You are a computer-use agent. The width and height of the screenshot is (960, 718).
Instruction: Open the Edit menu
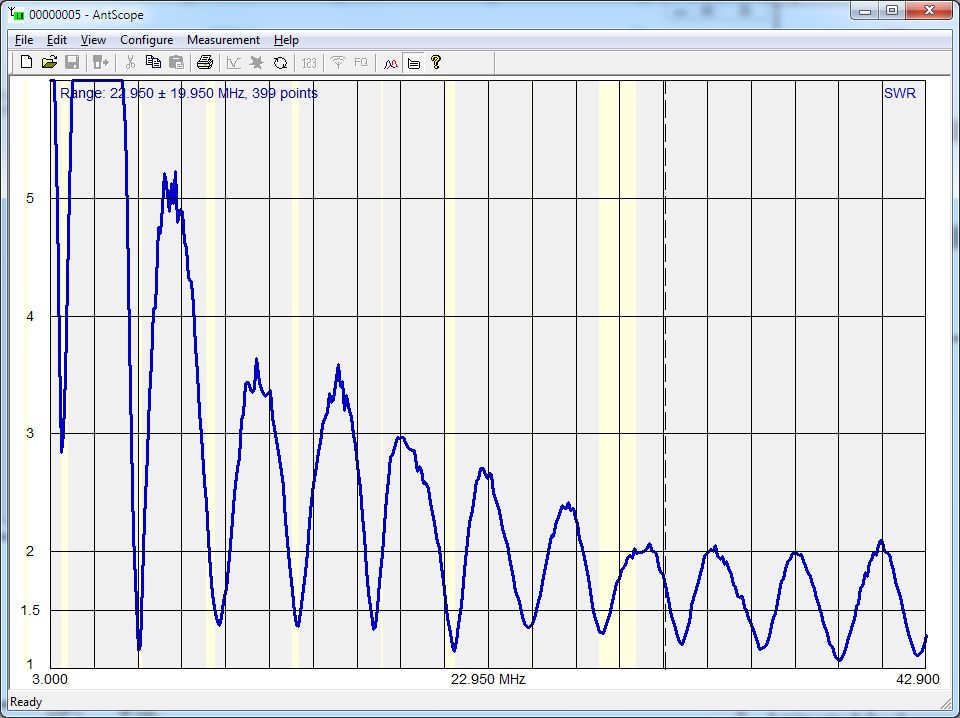[57, 40]
